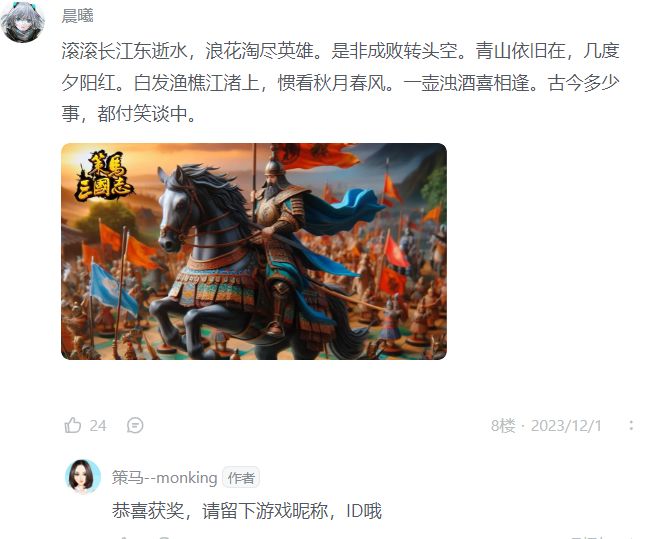Like the comment via thumbs-up icon

coord(73,425)
